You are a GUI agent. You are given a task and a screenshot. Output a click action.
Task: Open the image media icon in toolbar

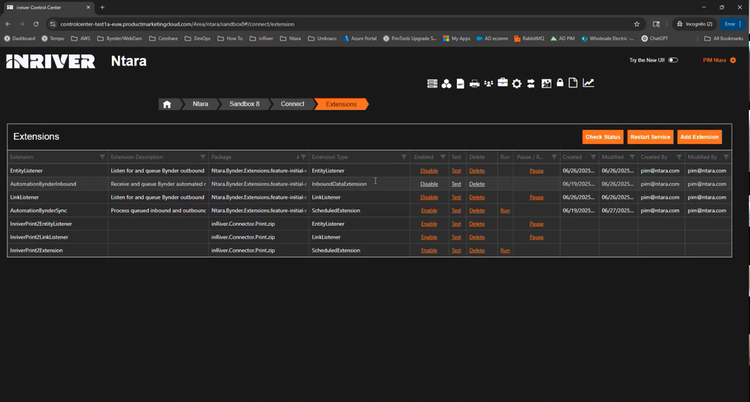546,84
